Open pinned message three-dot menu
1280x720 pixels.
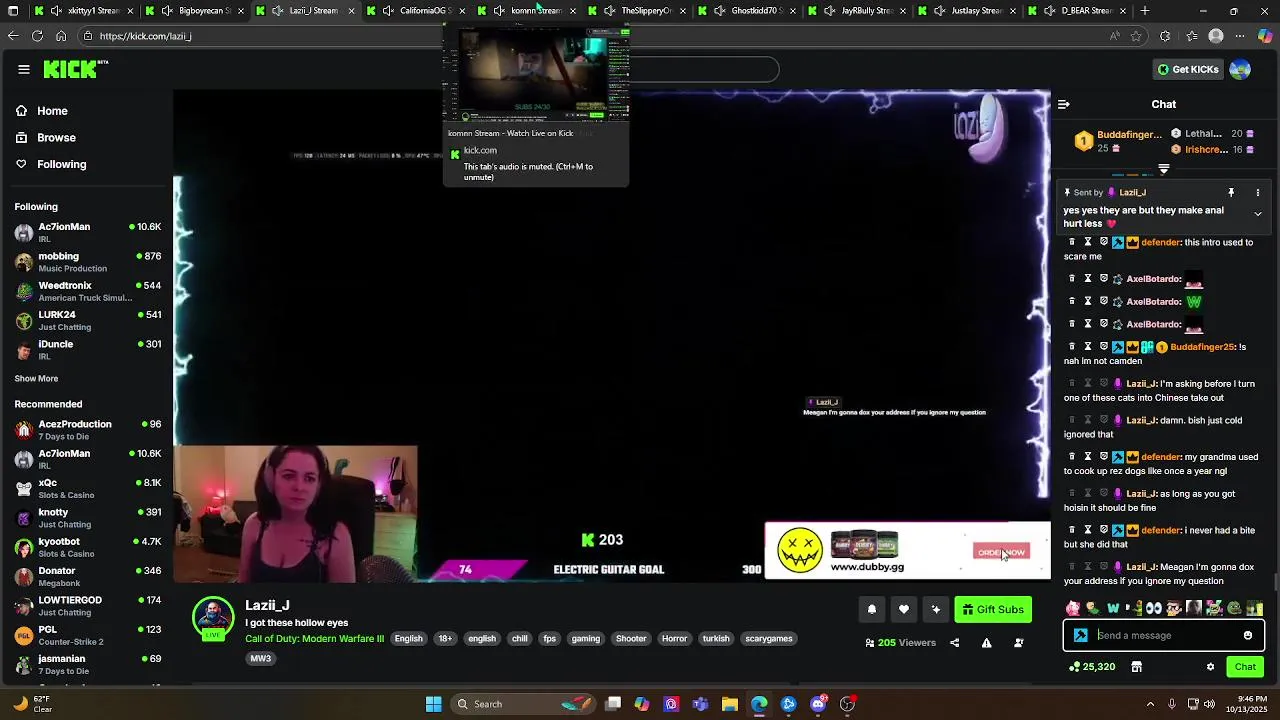pos(1258,192)
